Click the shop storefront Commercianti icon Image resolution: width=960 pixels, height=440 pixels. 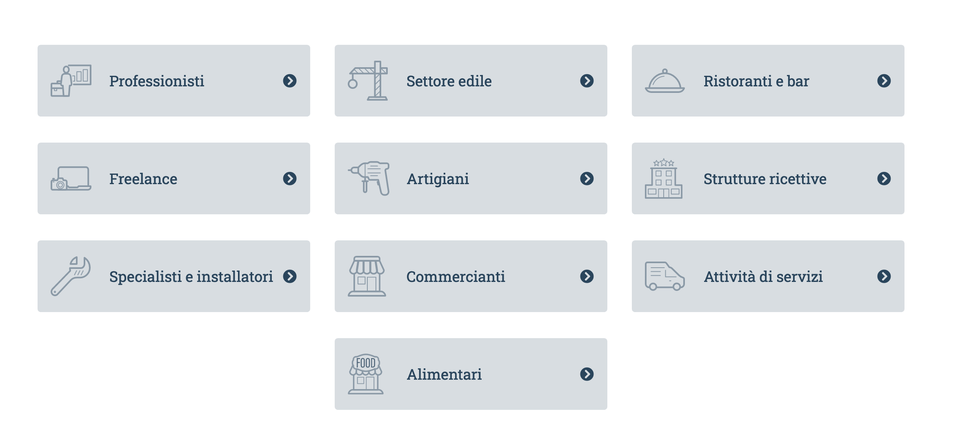click(367, 276)
